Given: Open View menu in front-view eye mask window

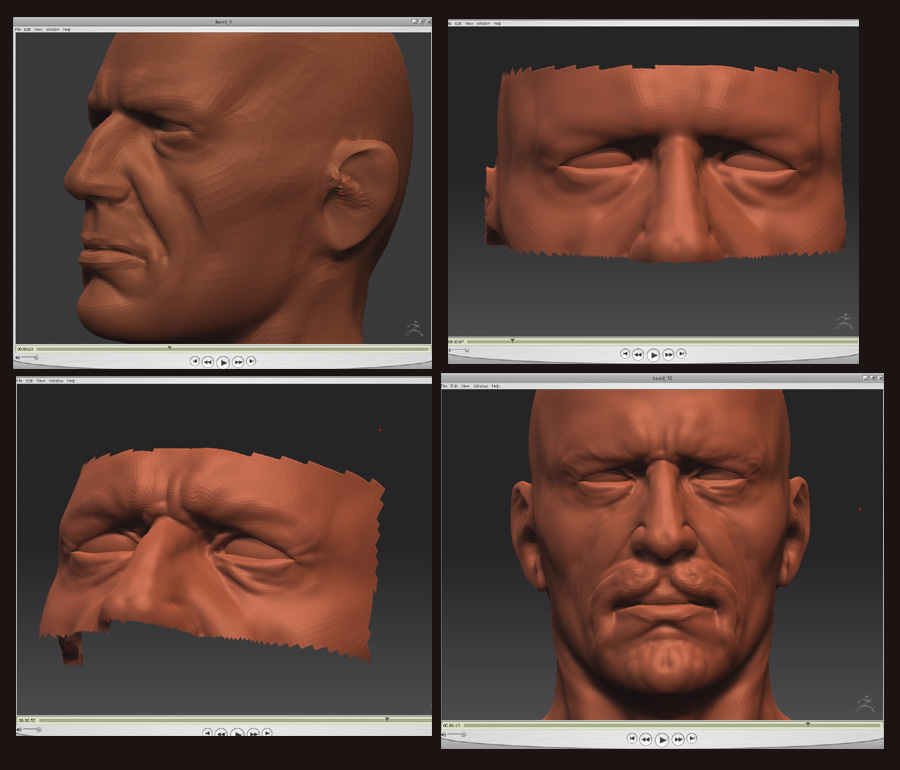Looking at the screenshot, I should (470, 24).
